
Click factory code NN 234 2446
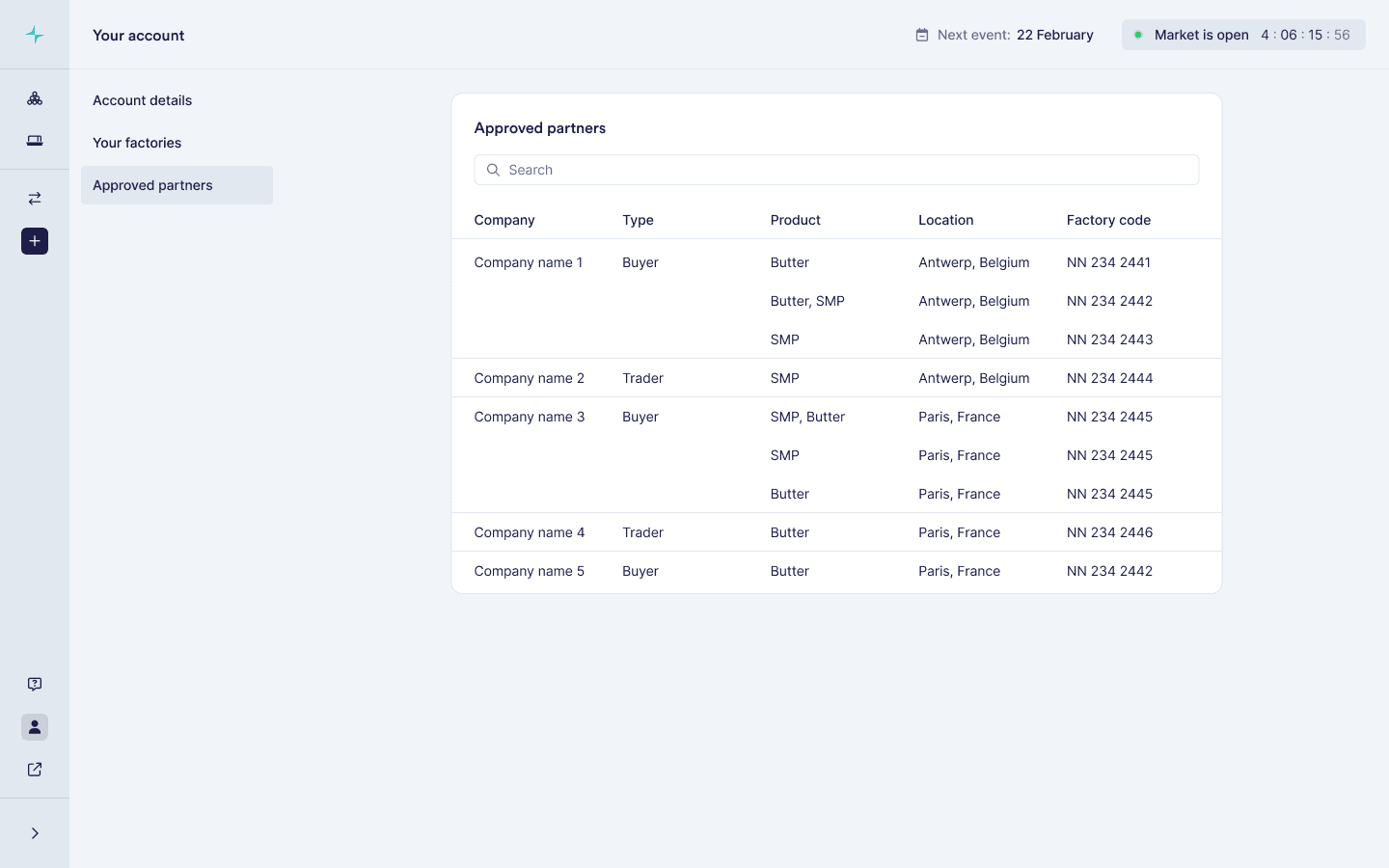(x=1109, y=532)
